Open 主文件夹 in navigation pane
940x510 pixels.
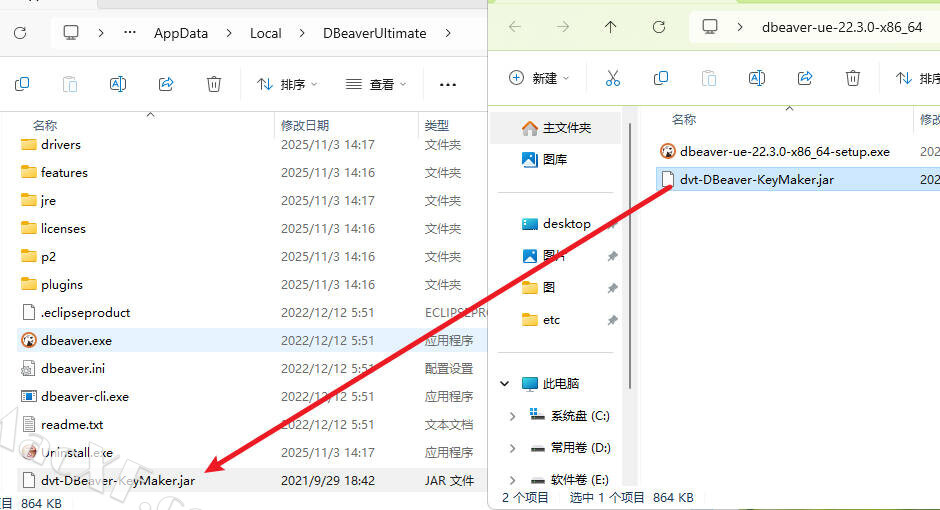point(566,128)
